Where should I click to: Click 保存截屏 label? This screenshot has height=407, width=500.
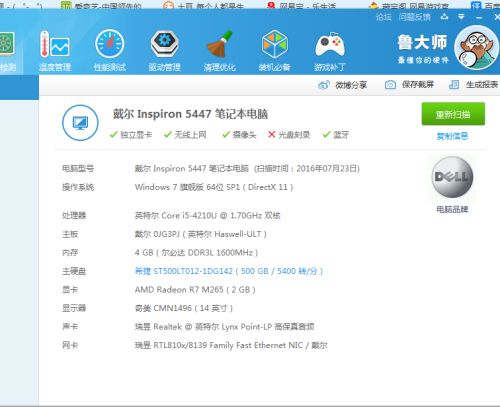pyautogui.click(x=418, y=85)
